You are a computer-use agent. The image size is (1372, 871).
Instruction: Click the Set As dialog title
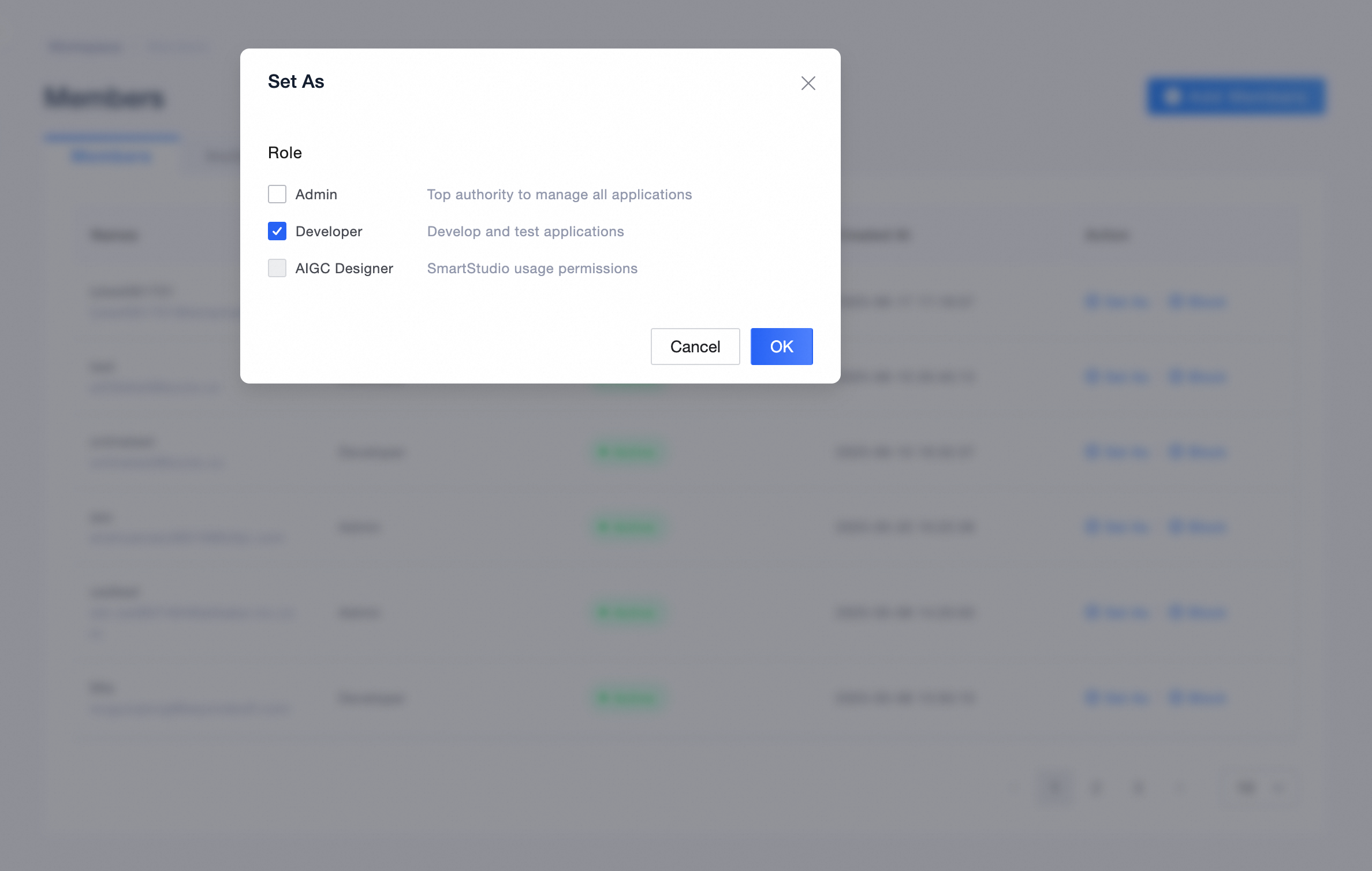tap(296, 81)
